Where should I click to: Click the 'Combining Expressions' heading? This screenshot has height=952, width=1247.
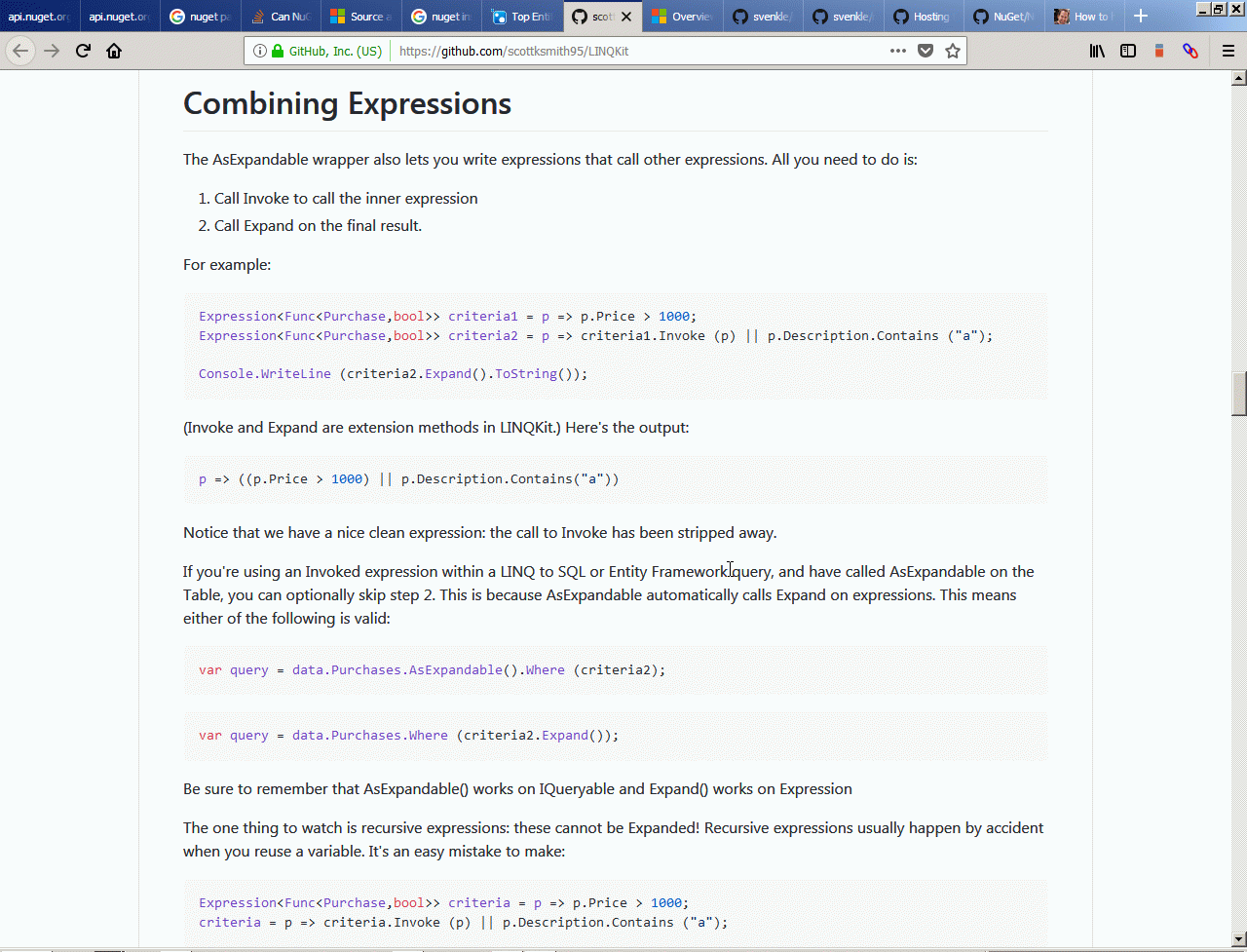click(348, 103)
